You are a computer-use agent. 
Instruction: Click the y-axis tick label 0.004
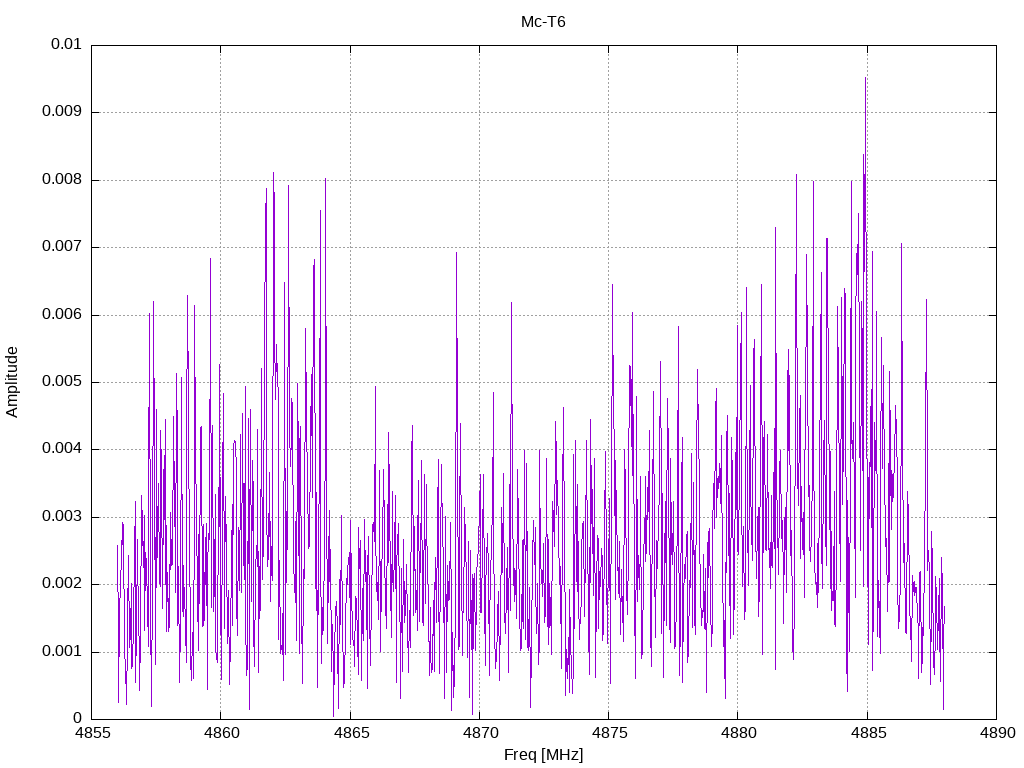pyautogui.click(x=62, y=449)
